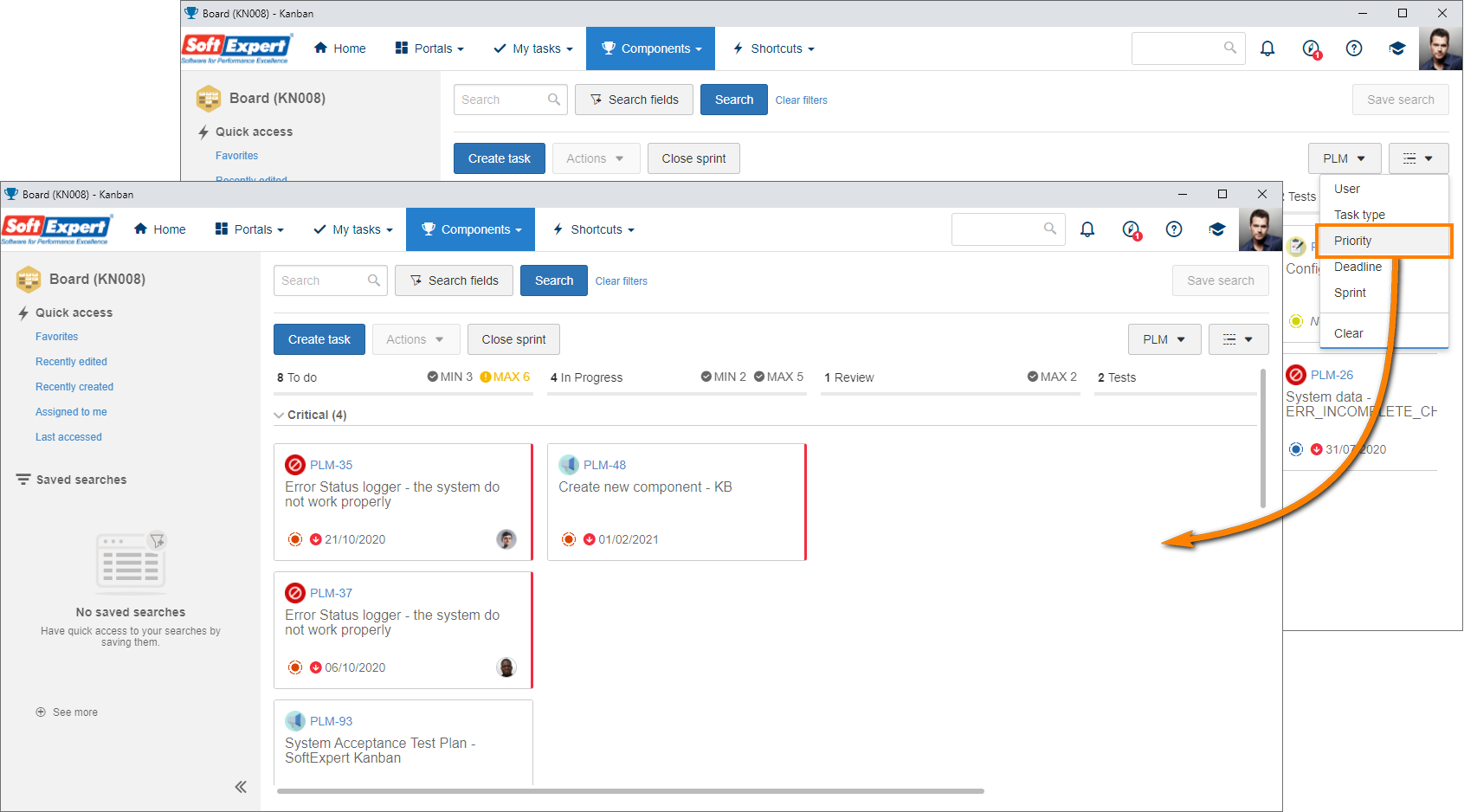Click the help icon in back window
Viewport: 1477px width, 812px height.
click(x=1354, y=48)
